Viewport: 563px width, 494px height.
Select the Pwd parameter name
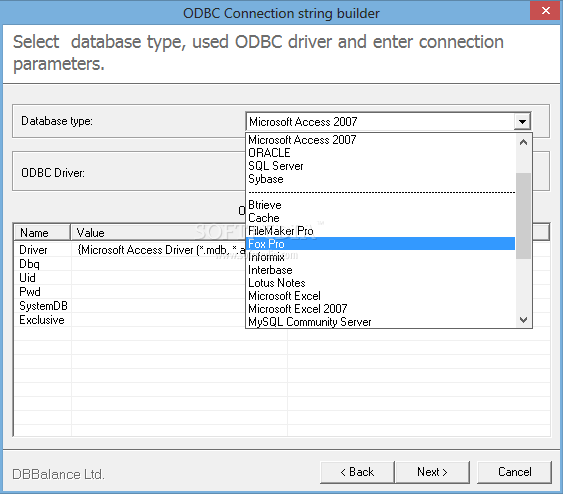pos(30,292)
